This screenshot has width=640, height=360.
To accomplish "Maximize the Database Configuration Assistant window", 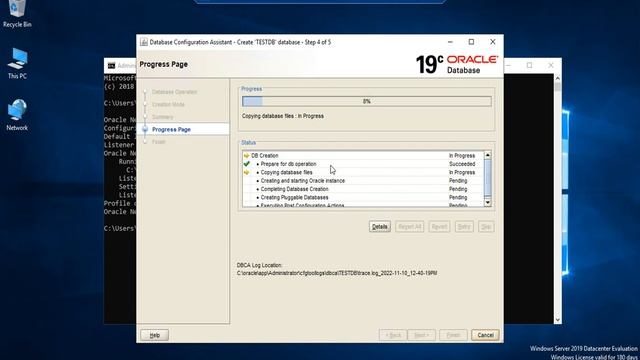I will click(471, 42).
